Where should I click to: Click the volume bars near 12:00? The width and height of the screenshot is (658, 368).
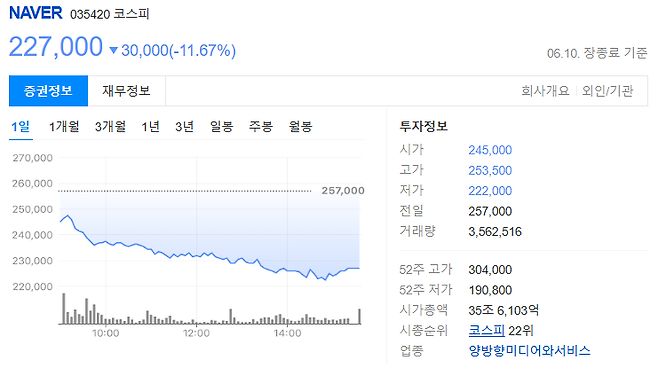pos(196,322)
